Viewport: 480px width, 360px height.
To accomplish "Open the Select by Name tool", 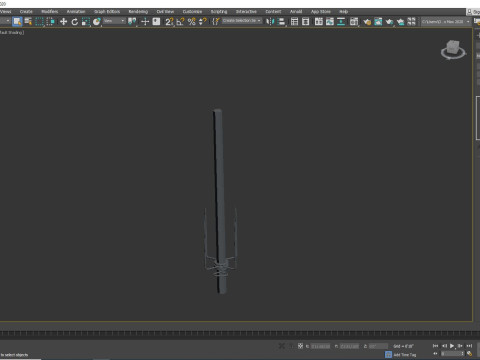I will pos(28,22).
